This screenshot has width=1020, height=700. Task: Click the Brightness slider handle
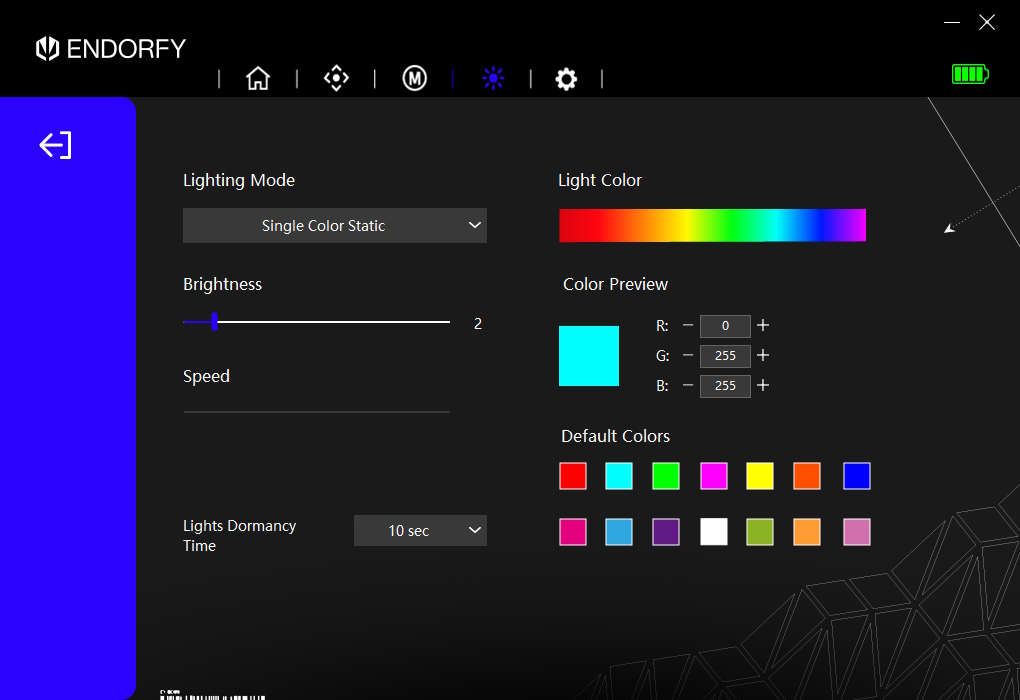(213, 322)
